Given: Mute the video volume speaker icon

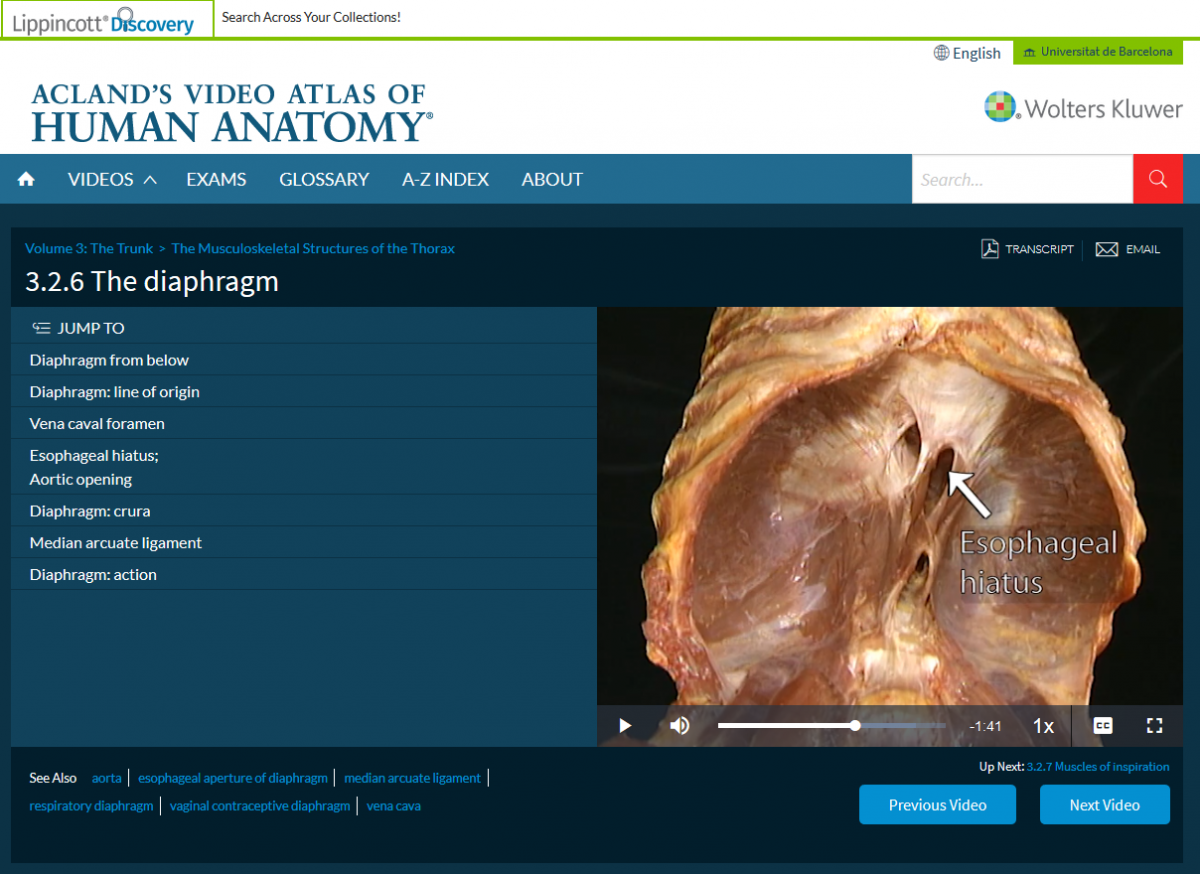Looking at the screenshot, I should click(680, 726).
